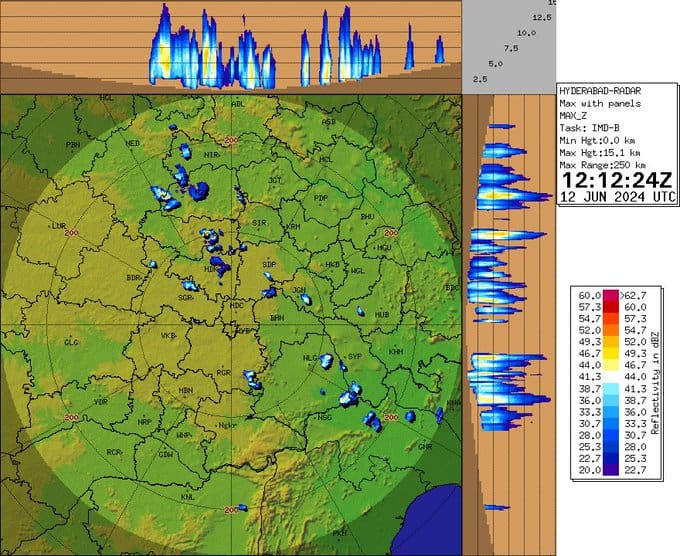Click the RGR station label

[223, 373]
